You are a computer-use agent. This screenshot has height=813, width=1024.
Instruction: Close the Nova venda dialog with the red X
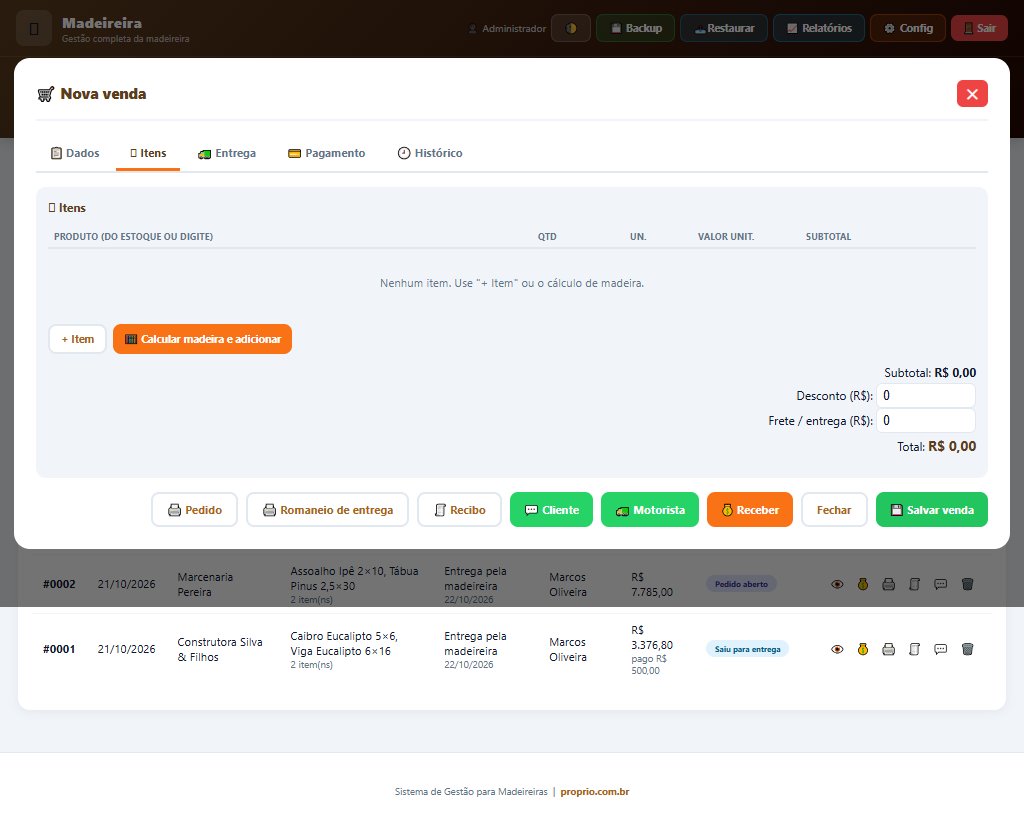click(972, 94)
